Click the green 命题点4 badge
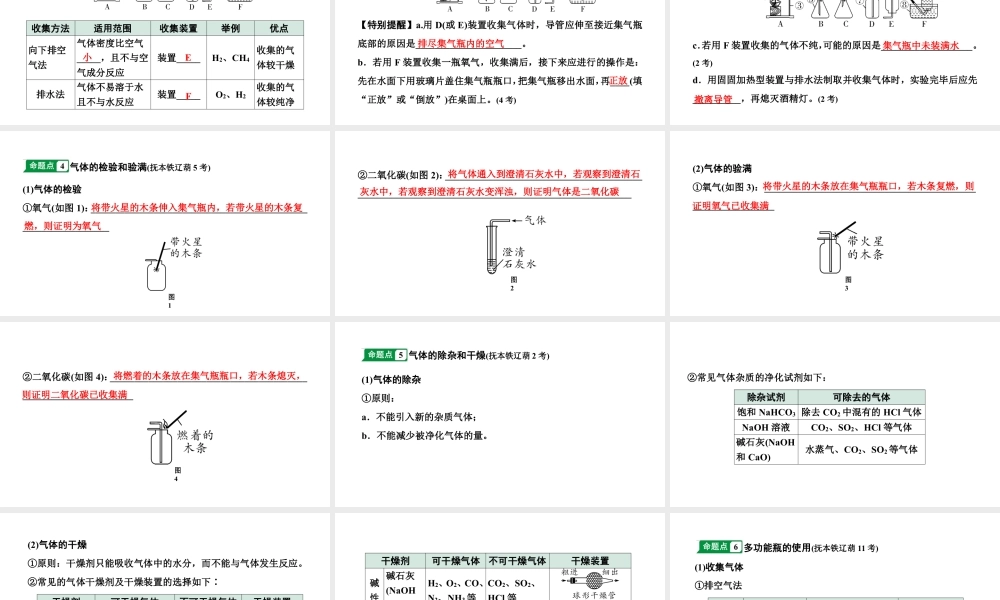The image size is (1000, 600). pos(45,166)
